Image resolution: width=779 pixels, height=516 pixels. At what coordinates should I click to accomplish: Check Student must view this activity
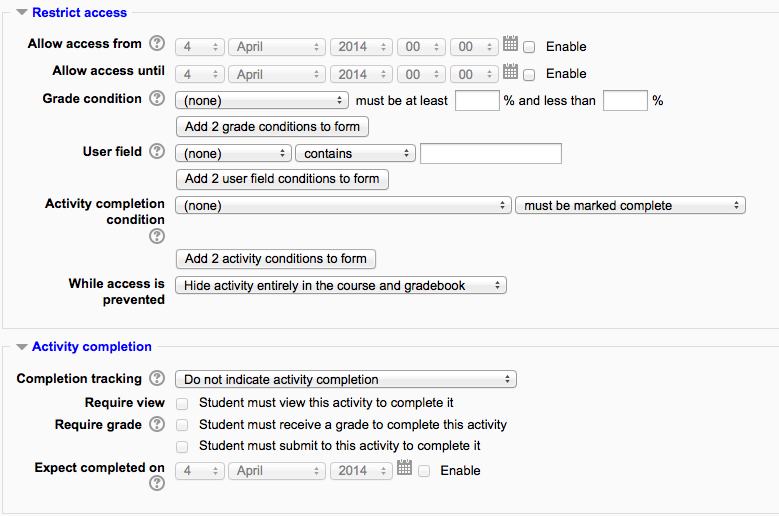click(x=182, y=404)
